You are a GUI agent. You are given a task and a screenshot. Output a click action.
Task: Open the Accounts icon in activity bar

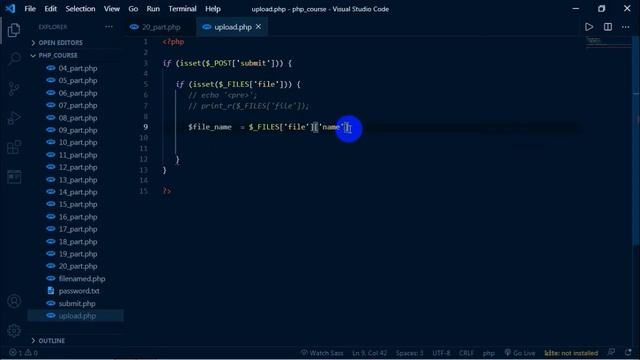14,301
